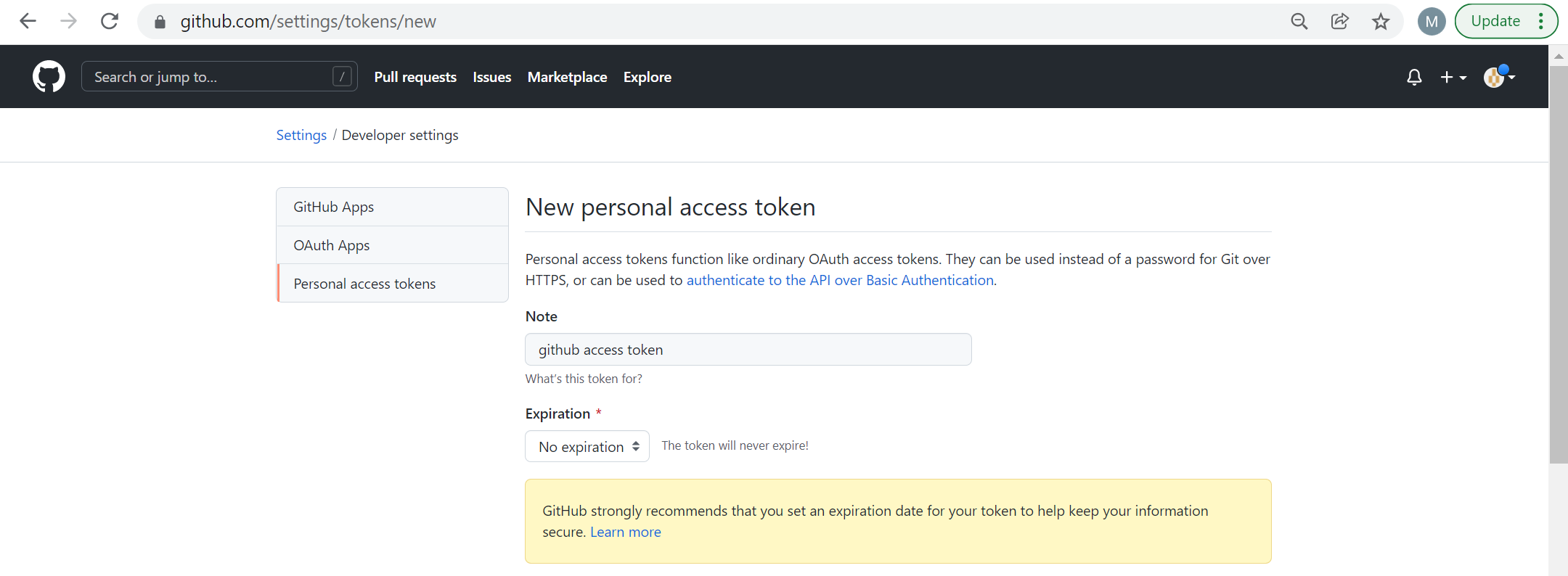Click the Update button in Chrome
Viewport: 1568px width, 576px height.
(x=1495, y=21)
